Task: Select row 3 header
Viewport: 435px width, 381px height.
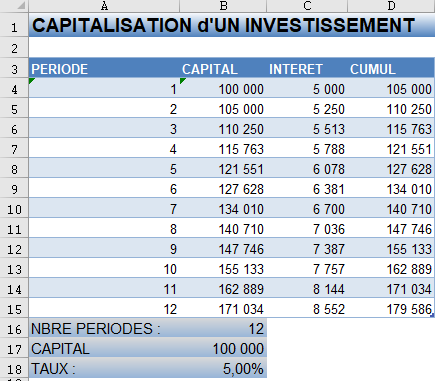Action: pyautogui.click(x=14, y=69)
